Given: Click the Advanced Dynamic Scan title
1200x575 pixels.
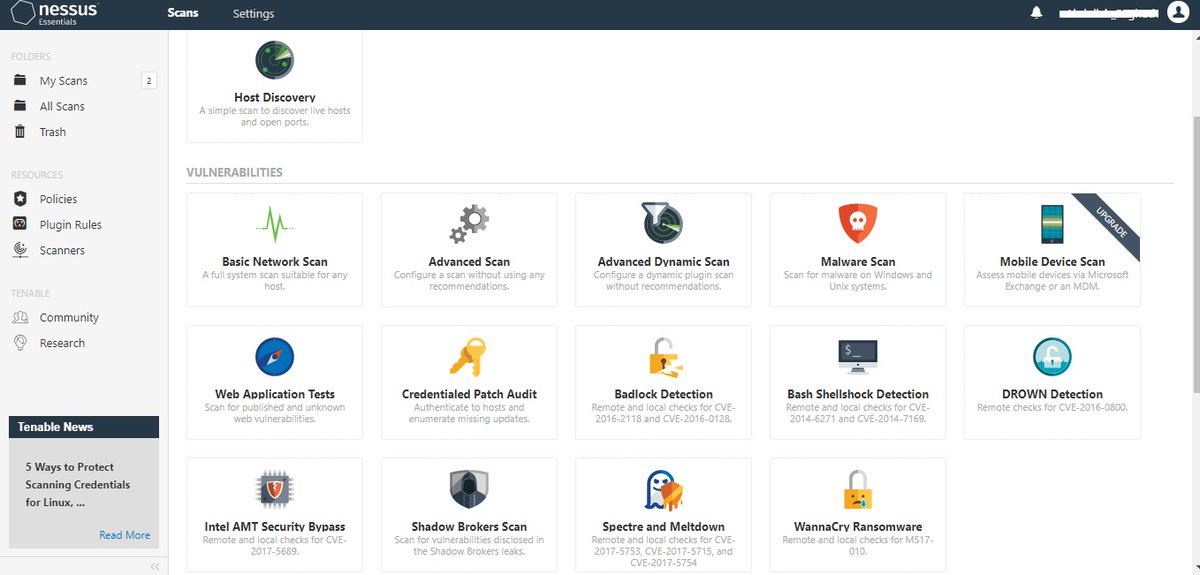Looking at the screenshot, I should pos(663,262).
